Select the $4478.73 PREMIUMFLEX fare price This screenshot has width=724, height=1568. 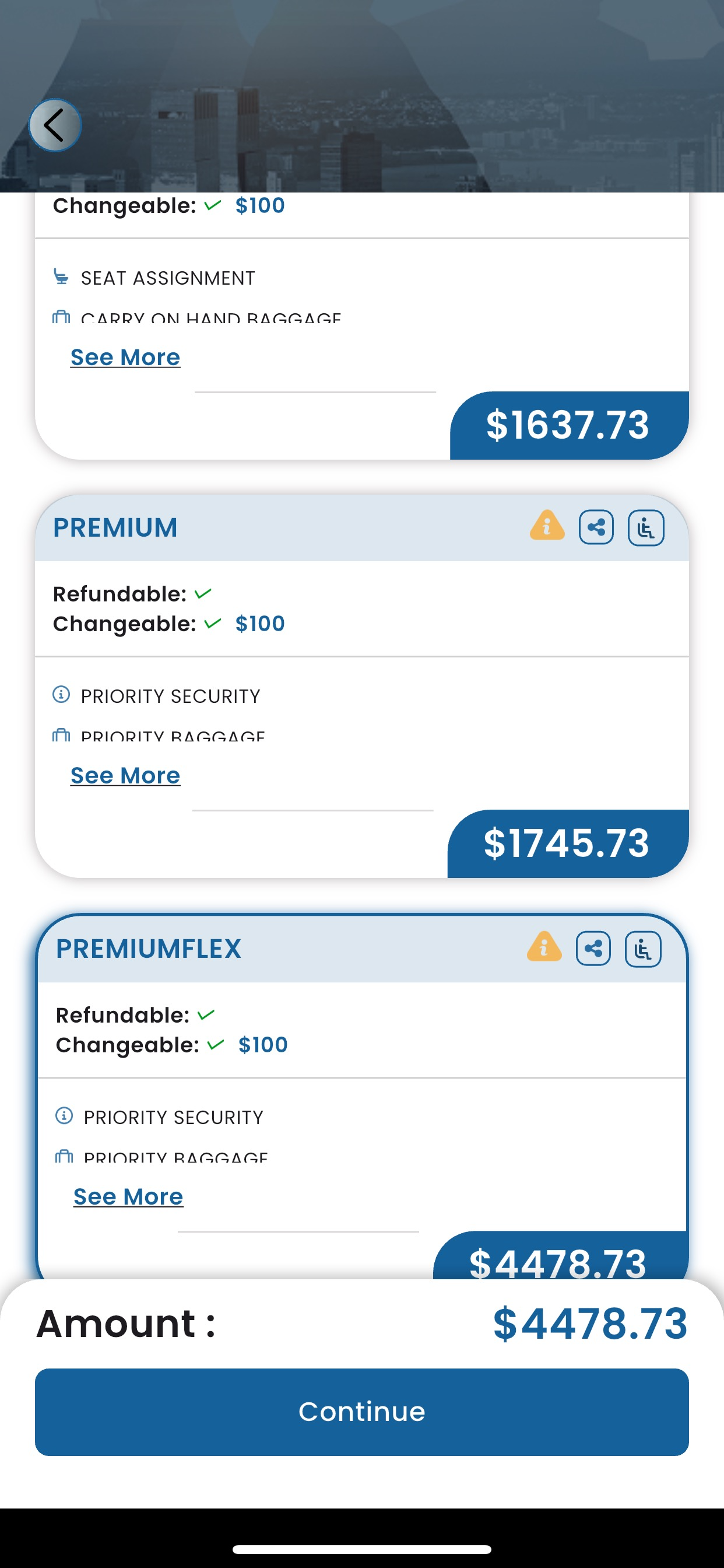(x=558, y=1259)
